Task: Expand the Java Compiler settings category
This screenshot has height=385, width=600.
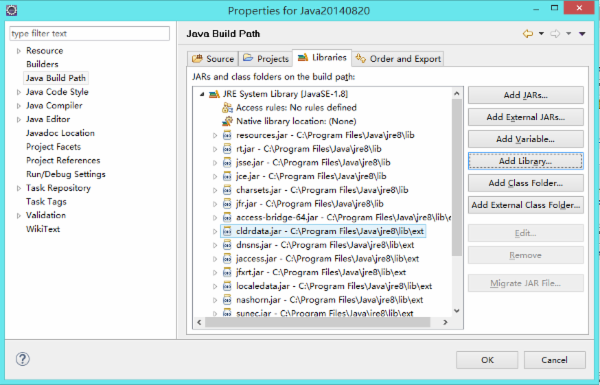Action: coord(18,106)
